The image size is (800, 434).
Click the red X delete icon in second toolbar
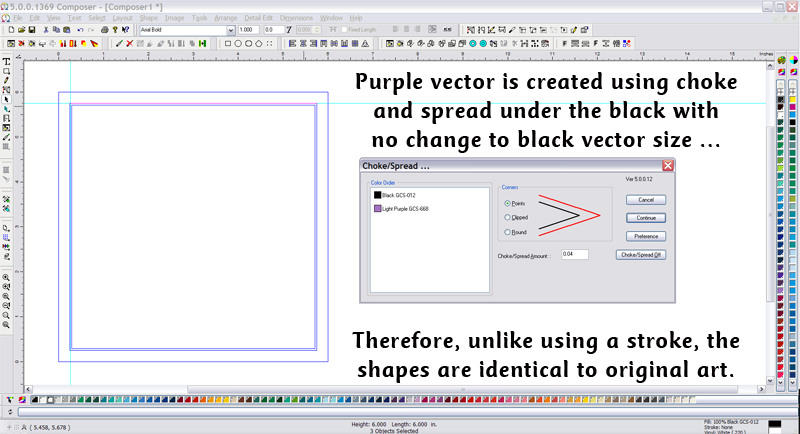click(130, 44)
